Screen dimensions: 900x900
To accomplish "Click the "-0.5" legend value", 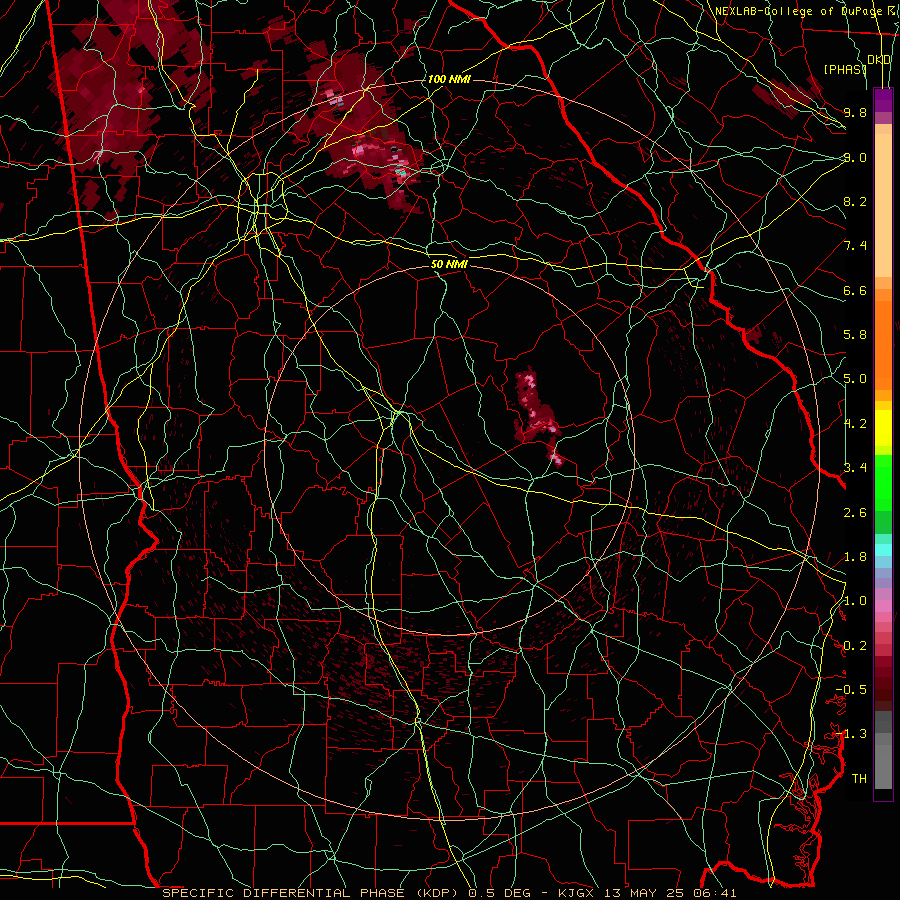I will (852, 690).
